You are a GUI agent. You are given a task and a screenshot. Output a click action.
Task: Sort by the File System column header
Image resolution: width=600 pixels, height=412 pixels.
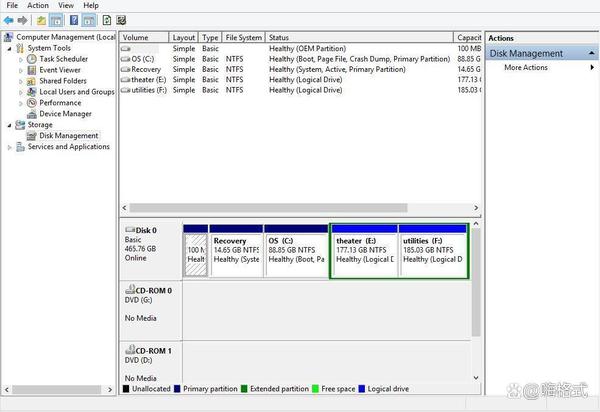(243, 37)
